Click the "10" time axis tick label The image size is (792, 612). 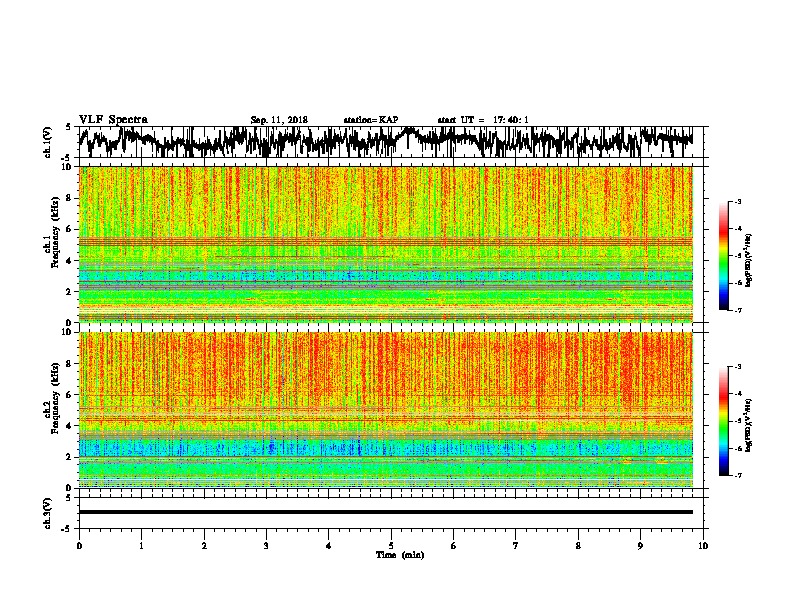click(703, 546)
